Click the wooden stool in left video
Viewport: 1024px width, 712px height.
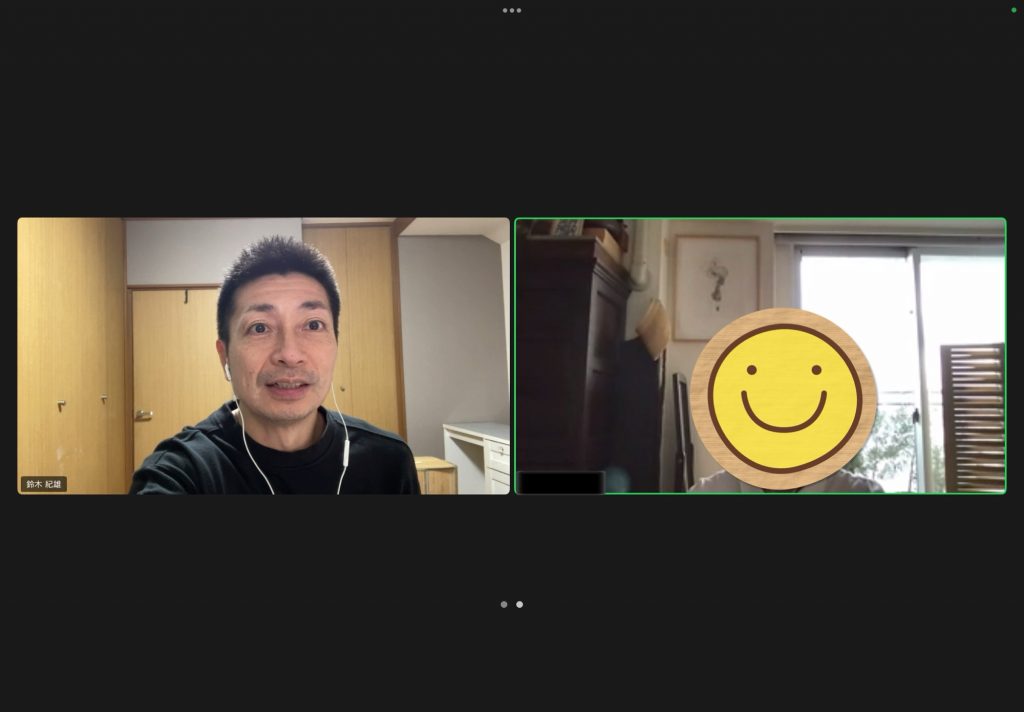pyautogui.click(x=436, y=476)
